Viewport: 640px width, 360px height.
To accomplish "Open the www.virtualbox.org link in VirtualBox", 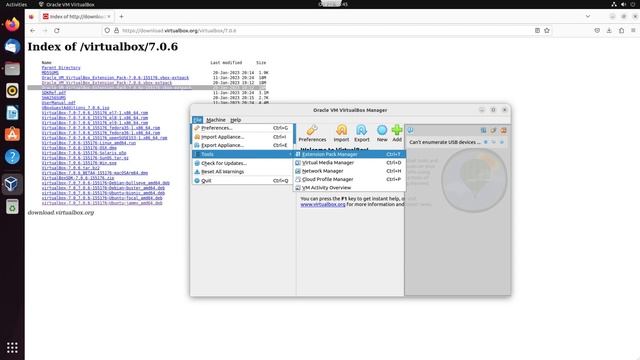I will click(x=323, y=204).
